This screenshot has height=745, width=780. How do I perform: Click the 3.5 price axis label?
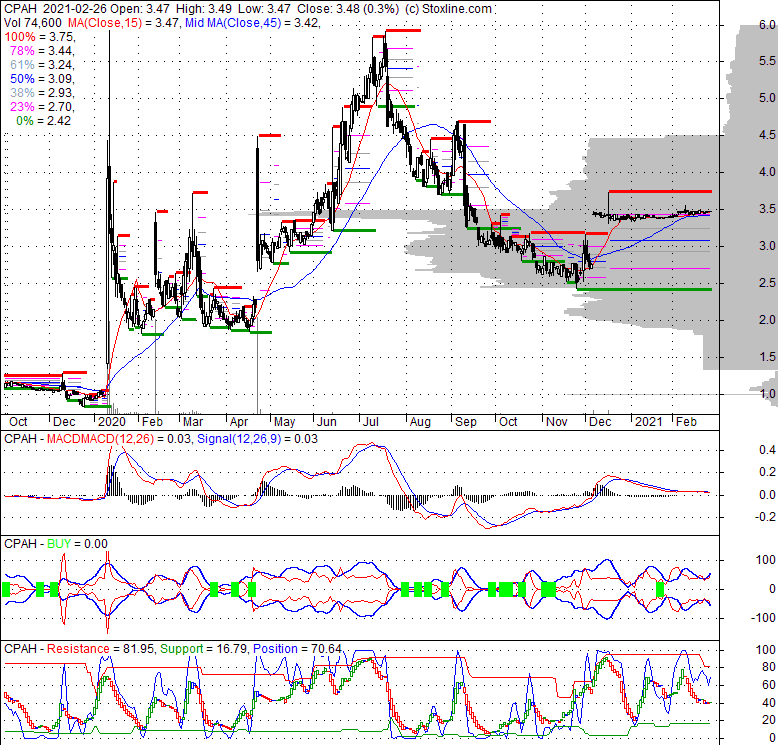(x=767, y=209)
